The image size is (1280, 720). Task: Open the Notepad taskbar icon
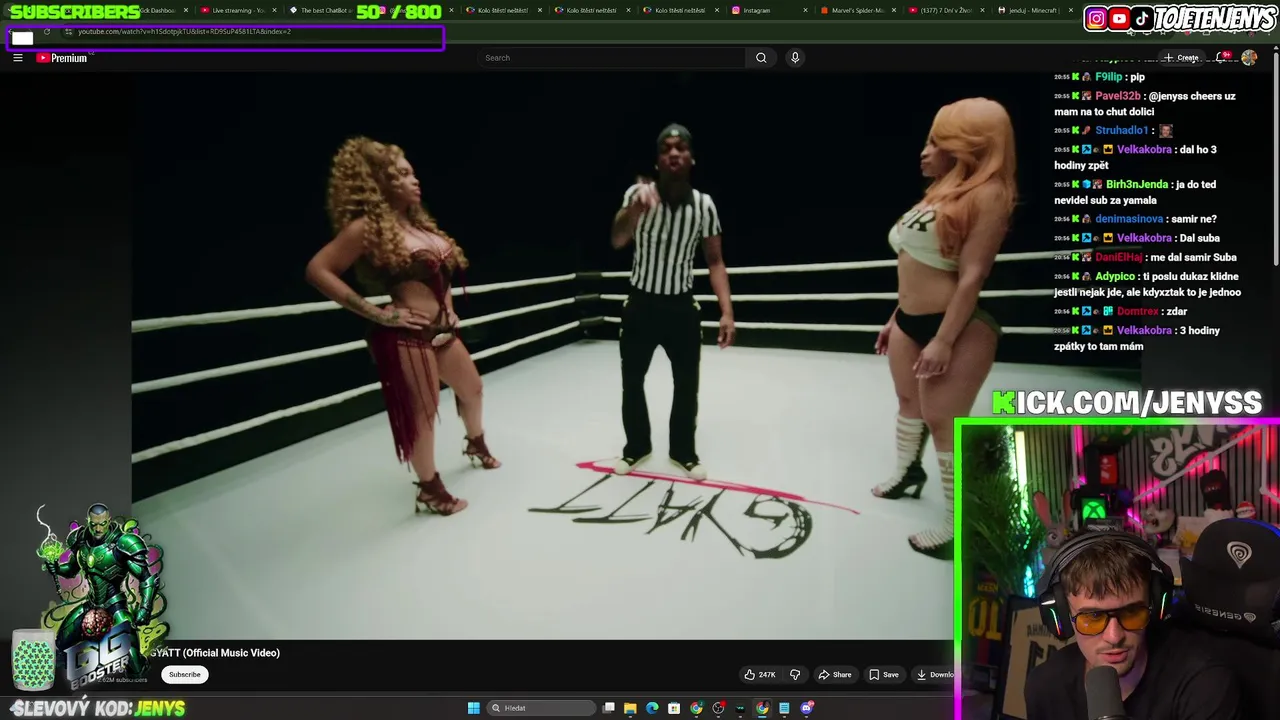[784, 708]
